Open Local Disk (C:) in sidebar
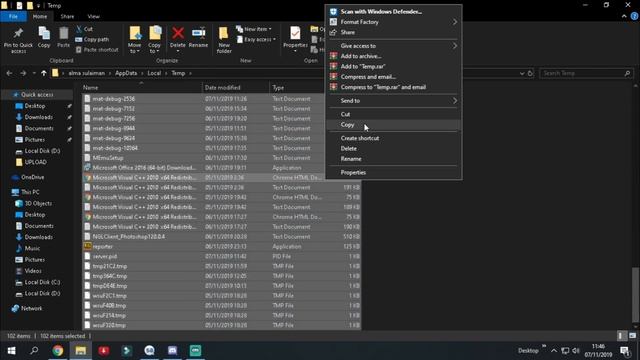The height and width of the screenshot is (360, 640). tap(42, 282)
